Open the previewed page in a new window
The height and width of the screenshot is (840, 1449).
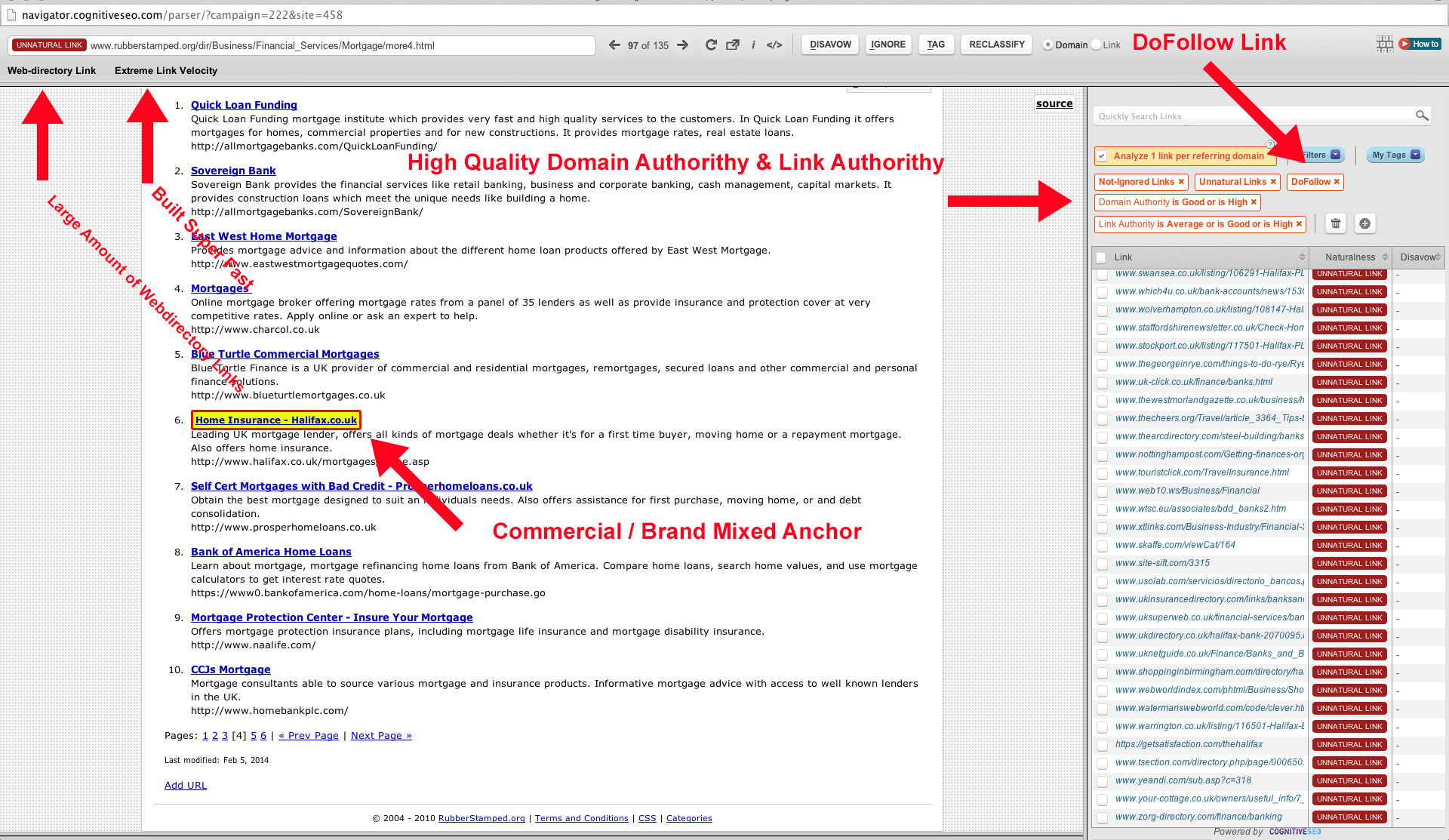pyautogui.click(x=733, y=45)
